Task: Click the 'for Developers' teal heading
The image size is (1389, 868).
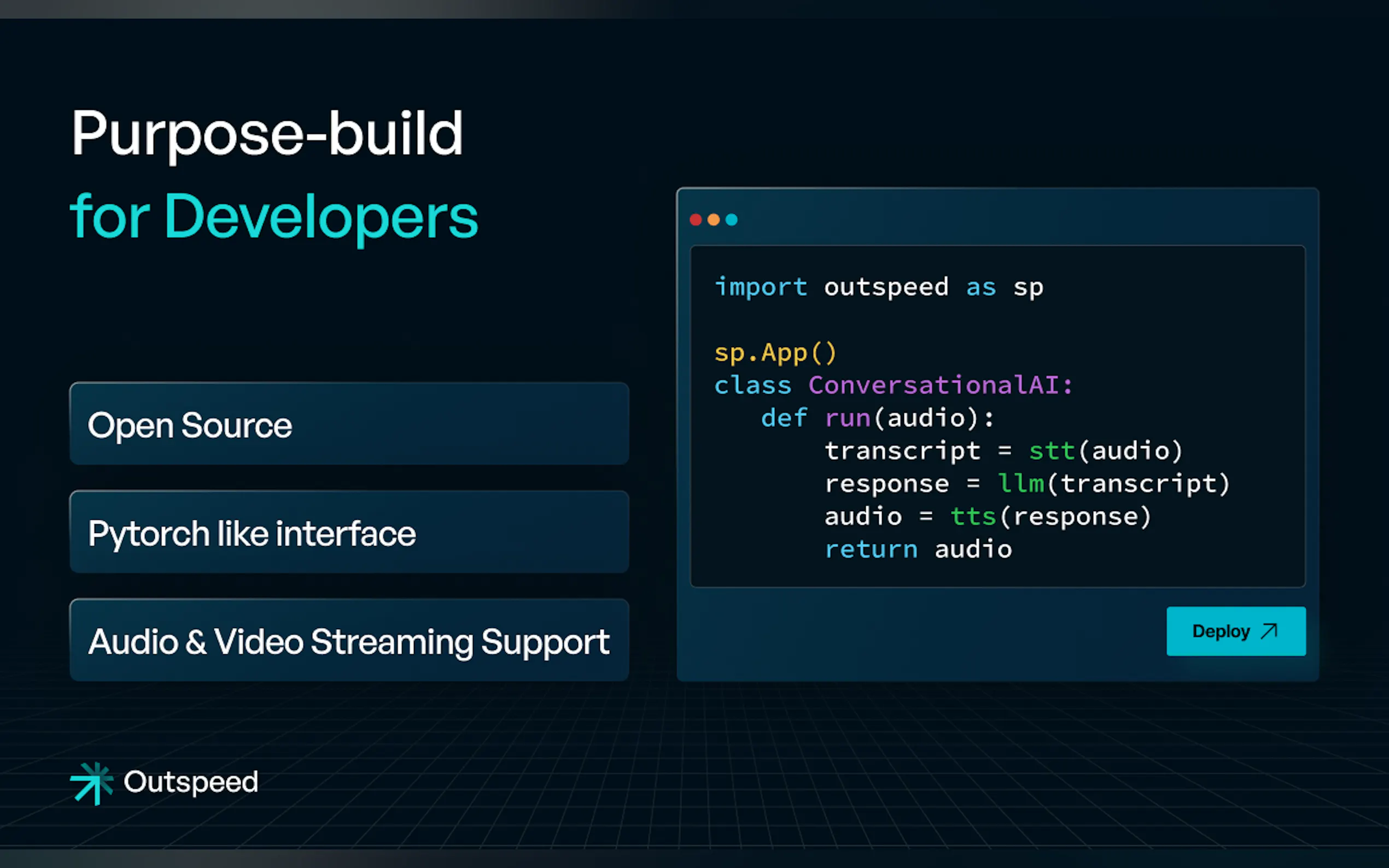Action: [x=274, y=216]
